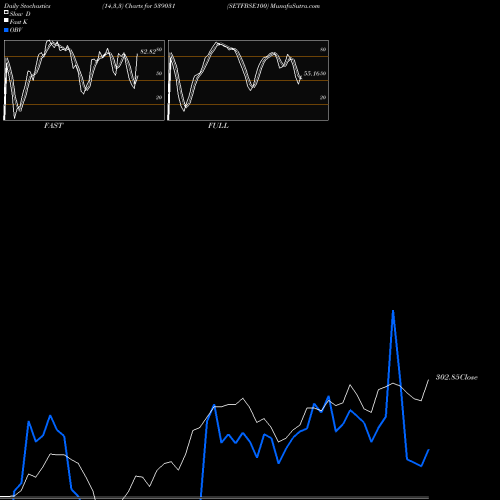
Task: Open the FULL stochastic chart panel
Action: coord(248,80)
